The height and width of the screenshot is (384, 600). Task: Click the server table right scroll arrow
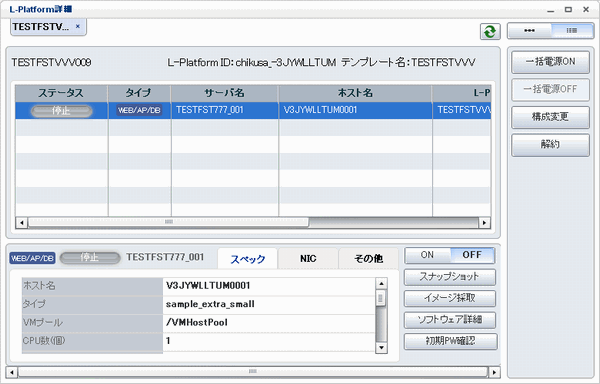485,222
